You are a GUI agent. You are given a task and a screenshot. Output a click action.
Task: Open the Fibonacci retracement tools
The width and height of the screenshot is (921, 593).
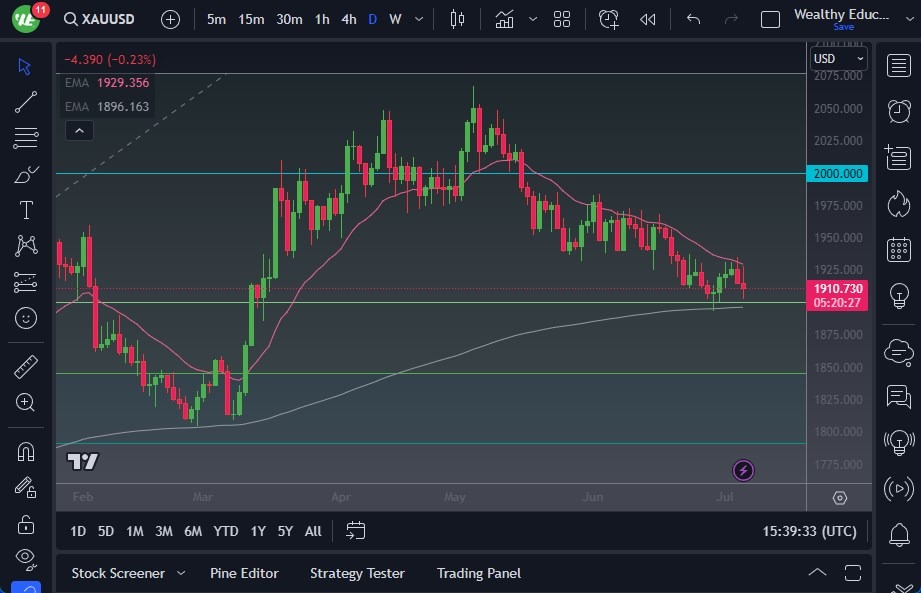click(26, 138)
